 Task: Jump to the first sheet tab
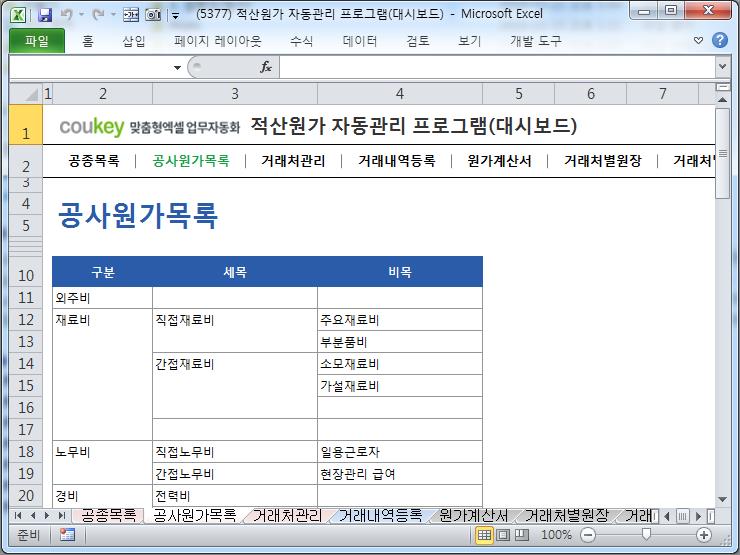(x=18, y=516)
